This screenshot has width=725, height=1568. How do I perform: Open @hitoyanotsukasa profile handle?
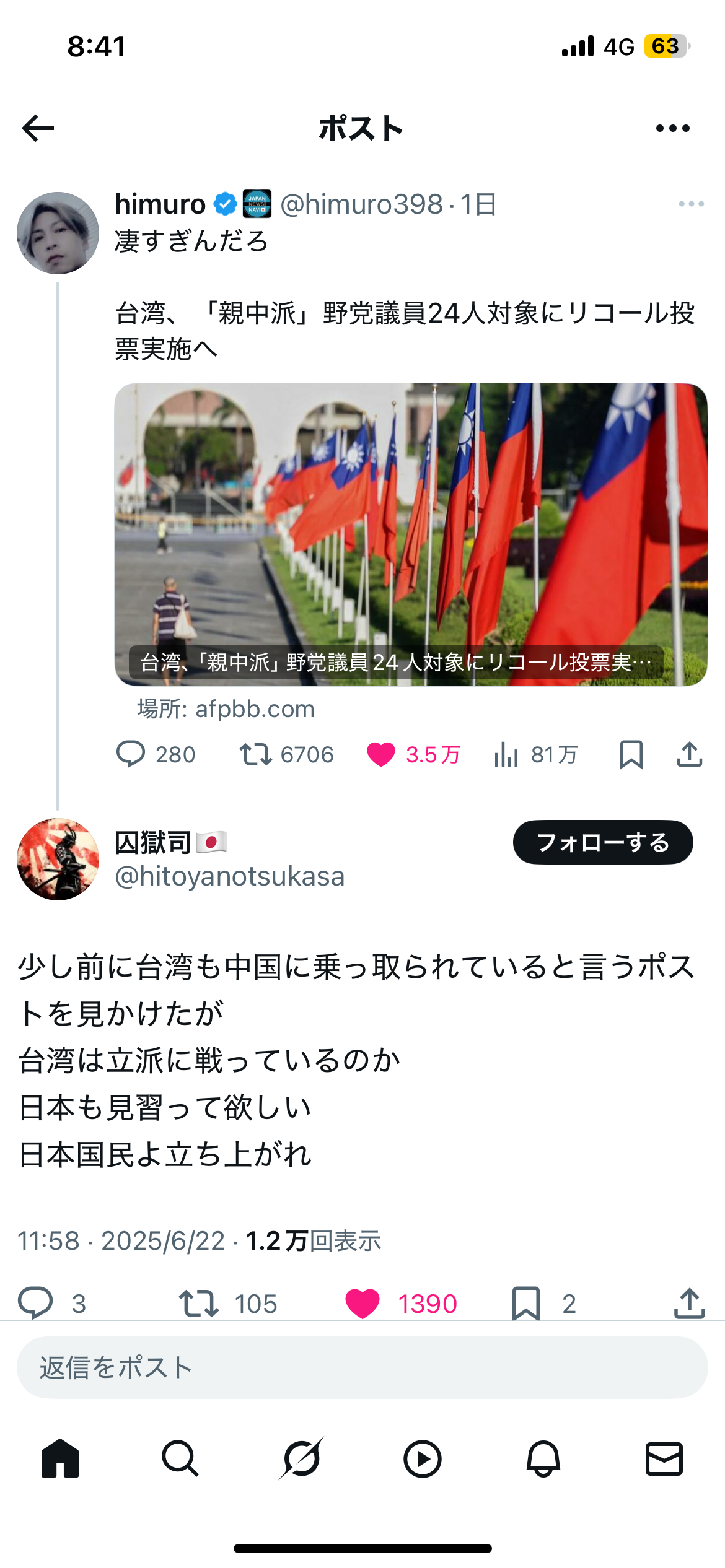click(x=230, y=876)
